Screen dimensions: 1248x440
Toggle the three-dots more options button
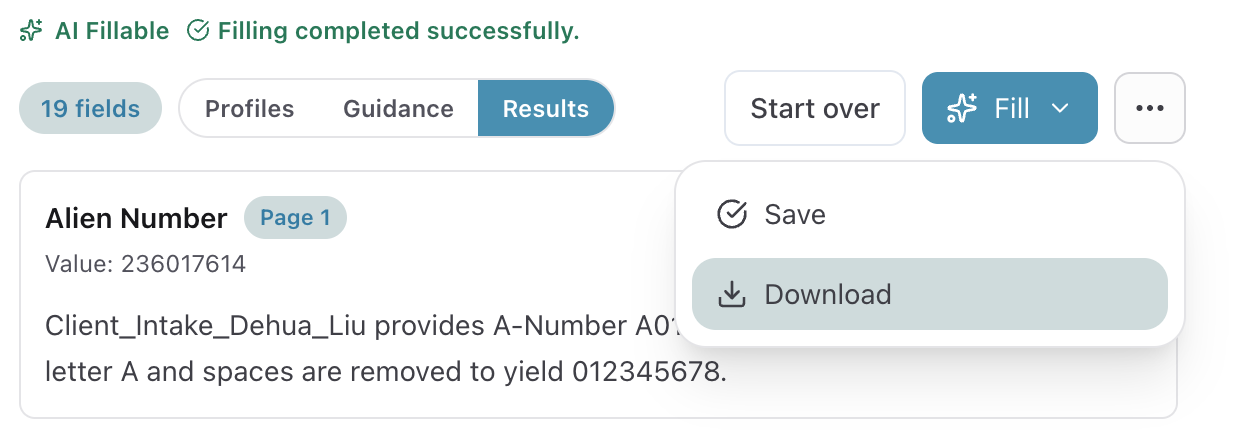tap(1150, 108)
